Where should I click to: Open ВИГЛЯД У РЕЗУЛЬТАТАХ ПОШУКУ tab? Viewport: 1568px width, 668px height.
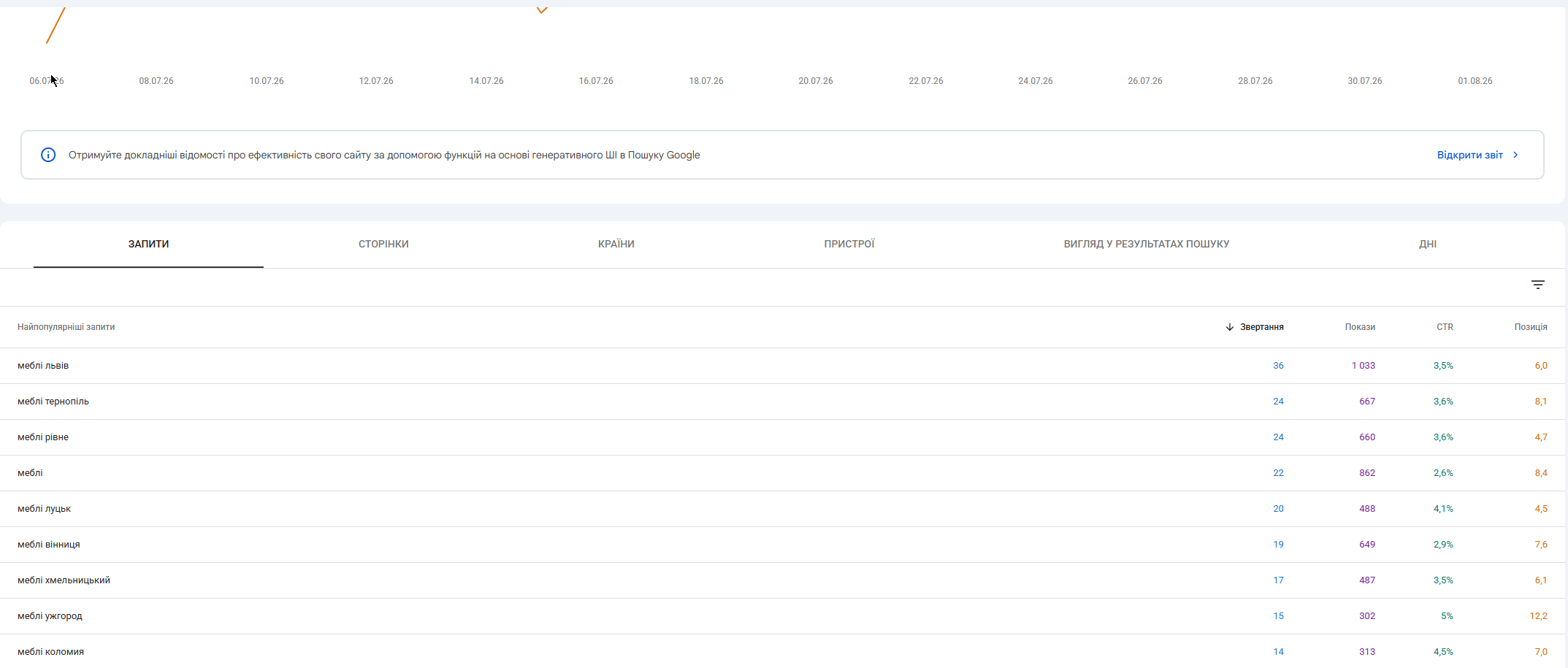pos(1147,244)
